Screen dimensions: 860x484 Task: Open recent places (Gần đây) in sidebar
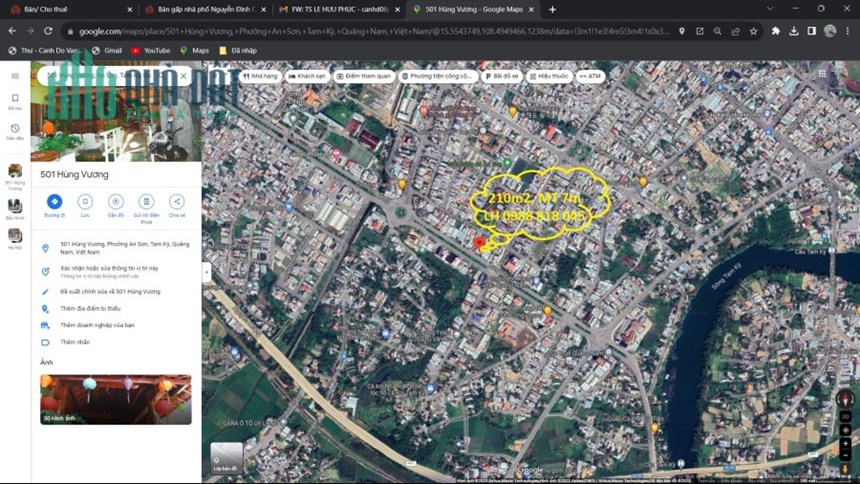coord(15,132)
